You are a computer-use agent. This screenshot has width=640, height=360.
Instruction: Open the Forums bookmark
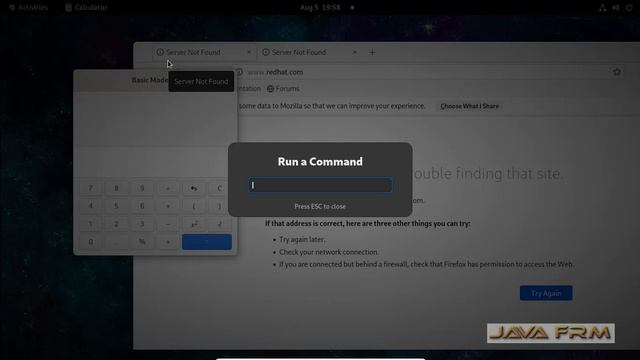coord(283,89)
